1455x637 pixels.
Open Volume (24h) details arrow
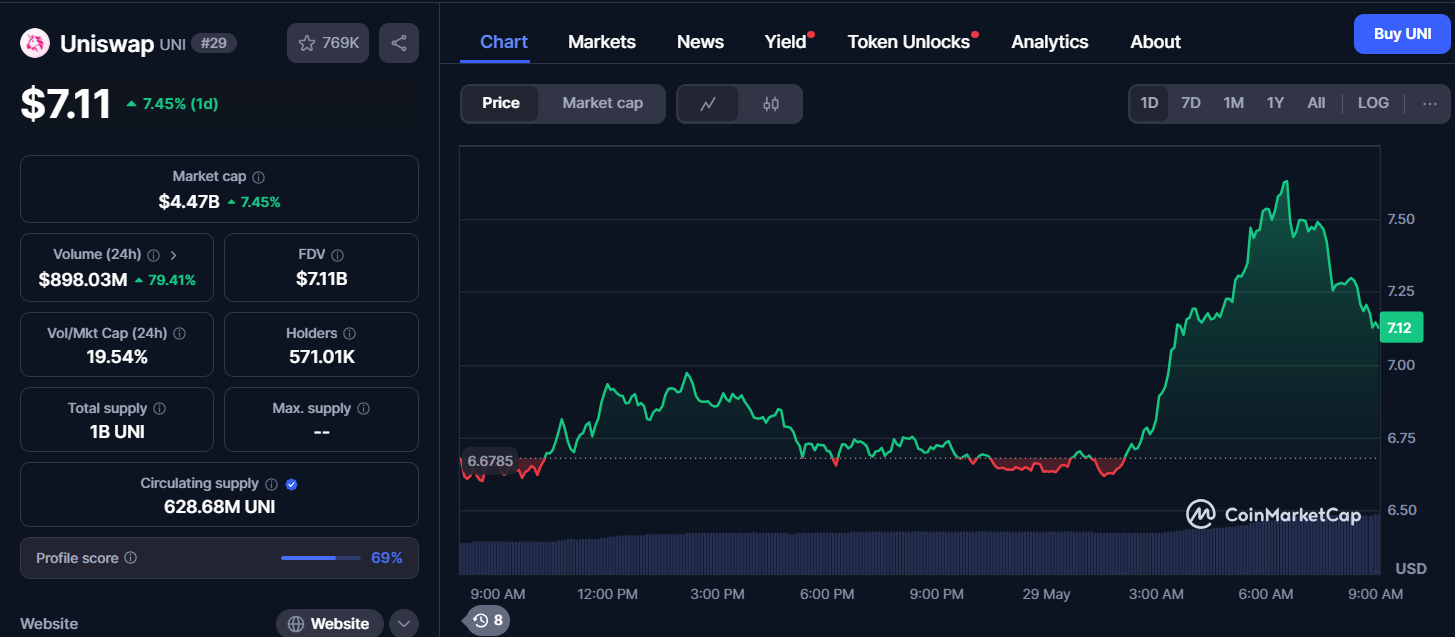[173, 255]
